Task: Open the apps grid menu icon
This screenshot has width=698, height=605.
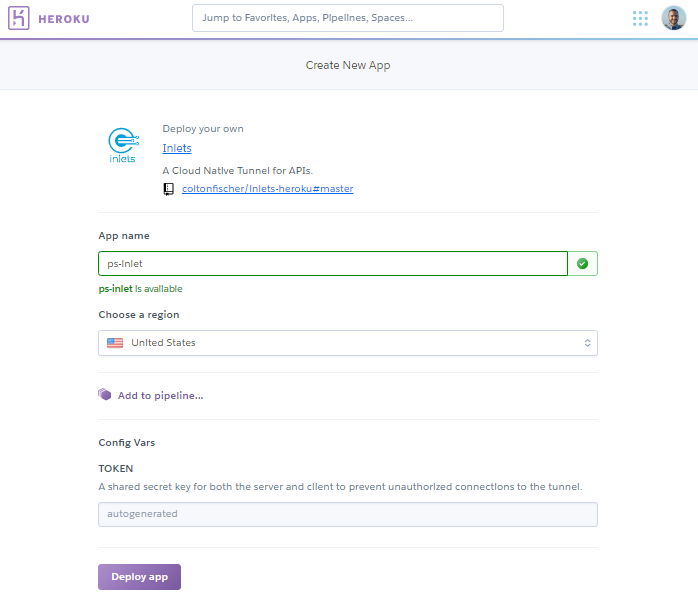Action: point(640,18)
